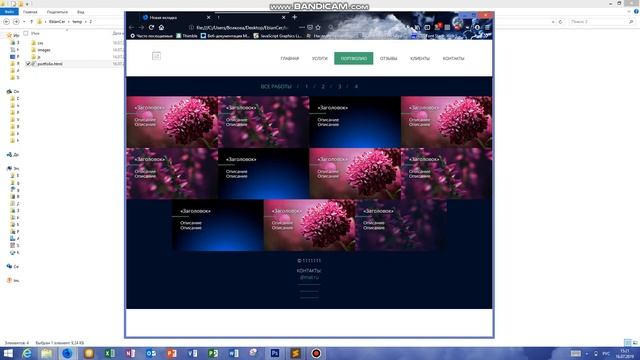Reload the page in Firefox
The width and height of the screenshot is (640, 360).
(x=151, y=27)
